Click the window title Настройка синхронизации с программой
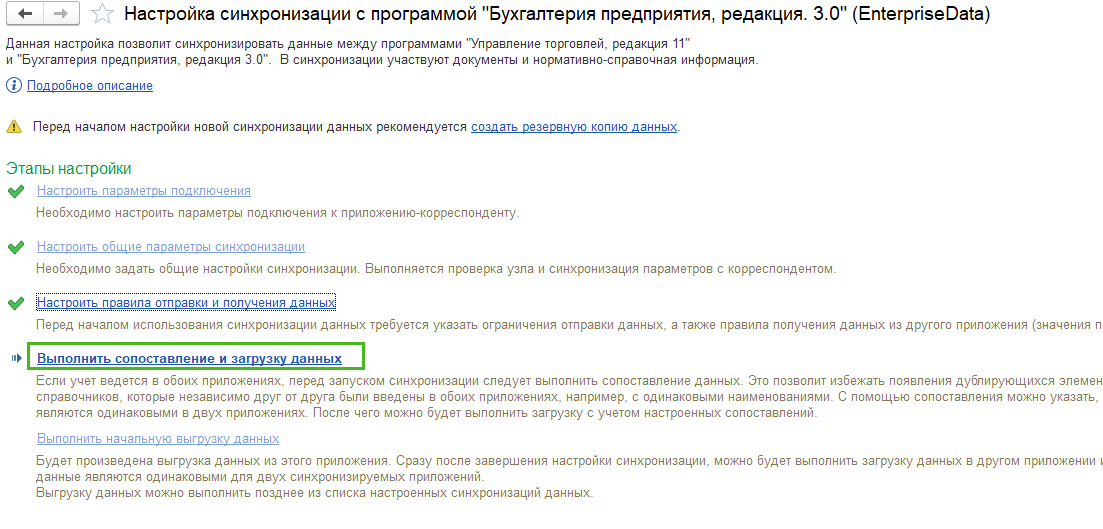1103x529 pixels. tap(556, 13)
